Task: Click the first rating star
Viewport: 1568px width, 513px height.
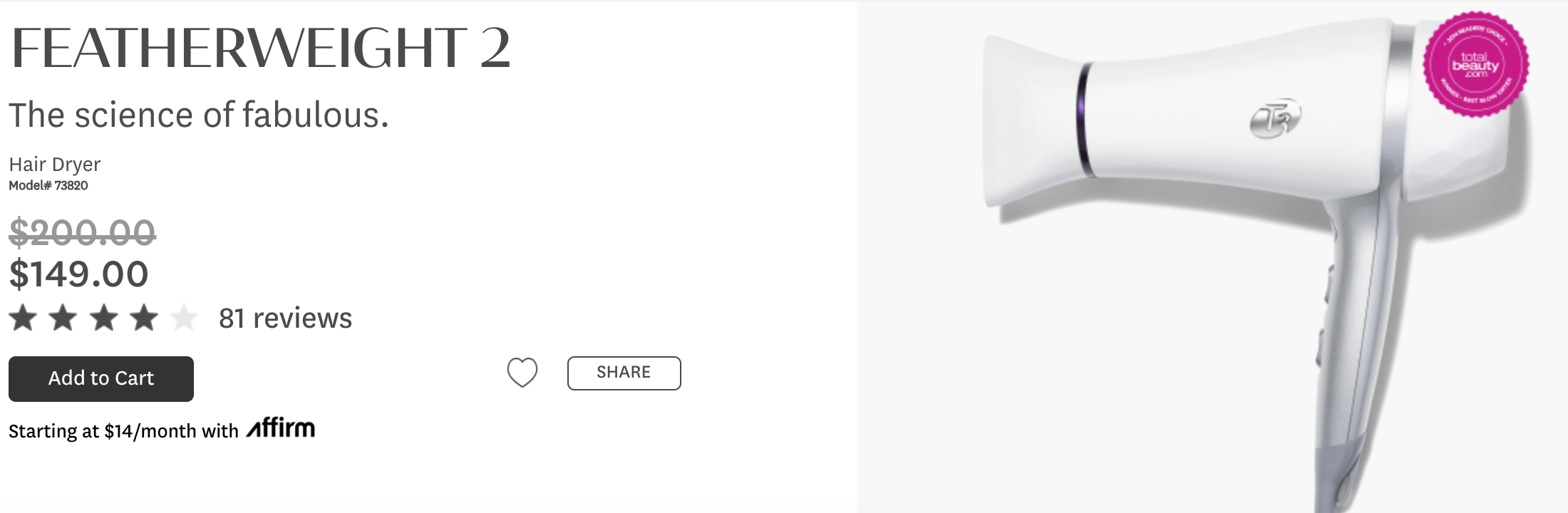Action: tap(23, 318)
